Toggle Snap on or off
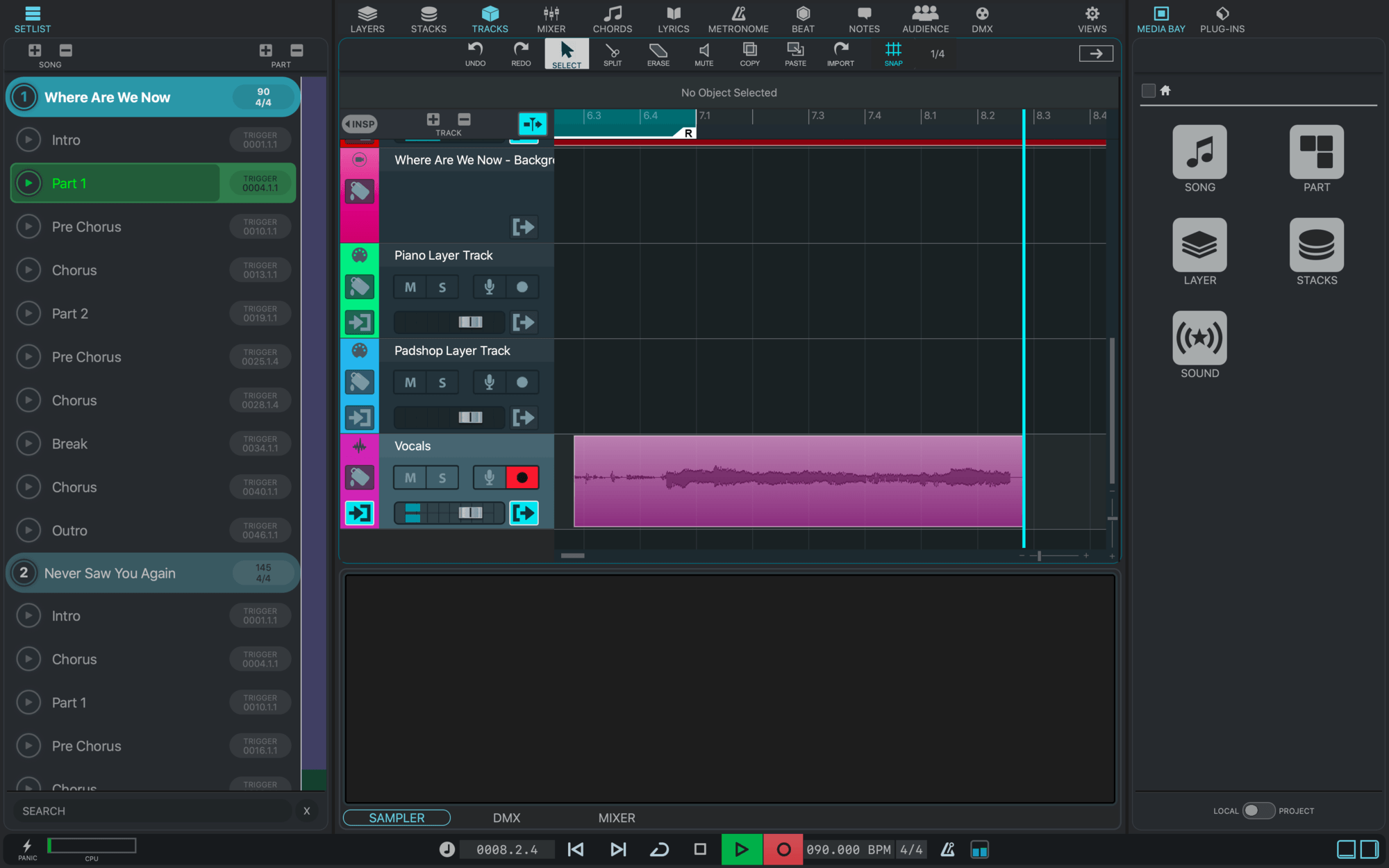 893,53
